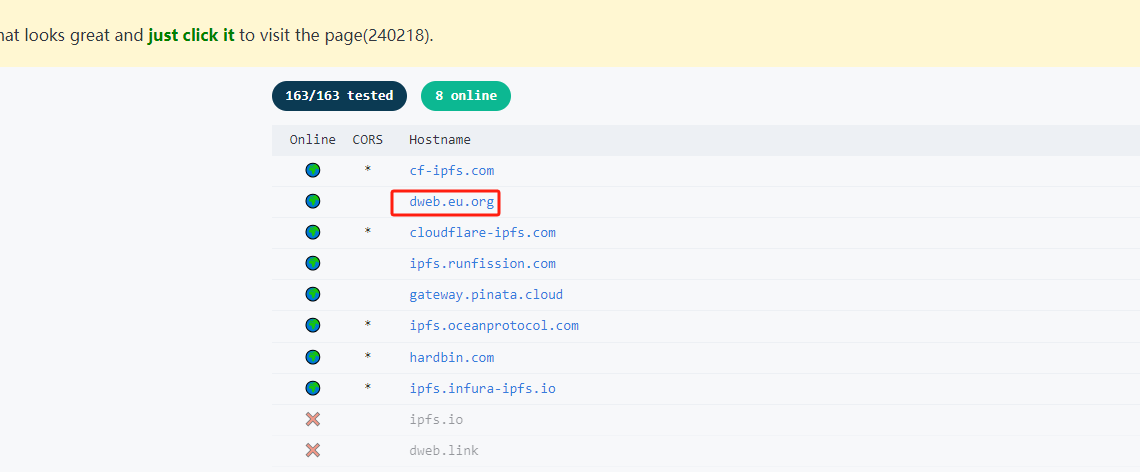
Task: Click the globe icon next to hardbin.com
Action: (x=313, y=357)
